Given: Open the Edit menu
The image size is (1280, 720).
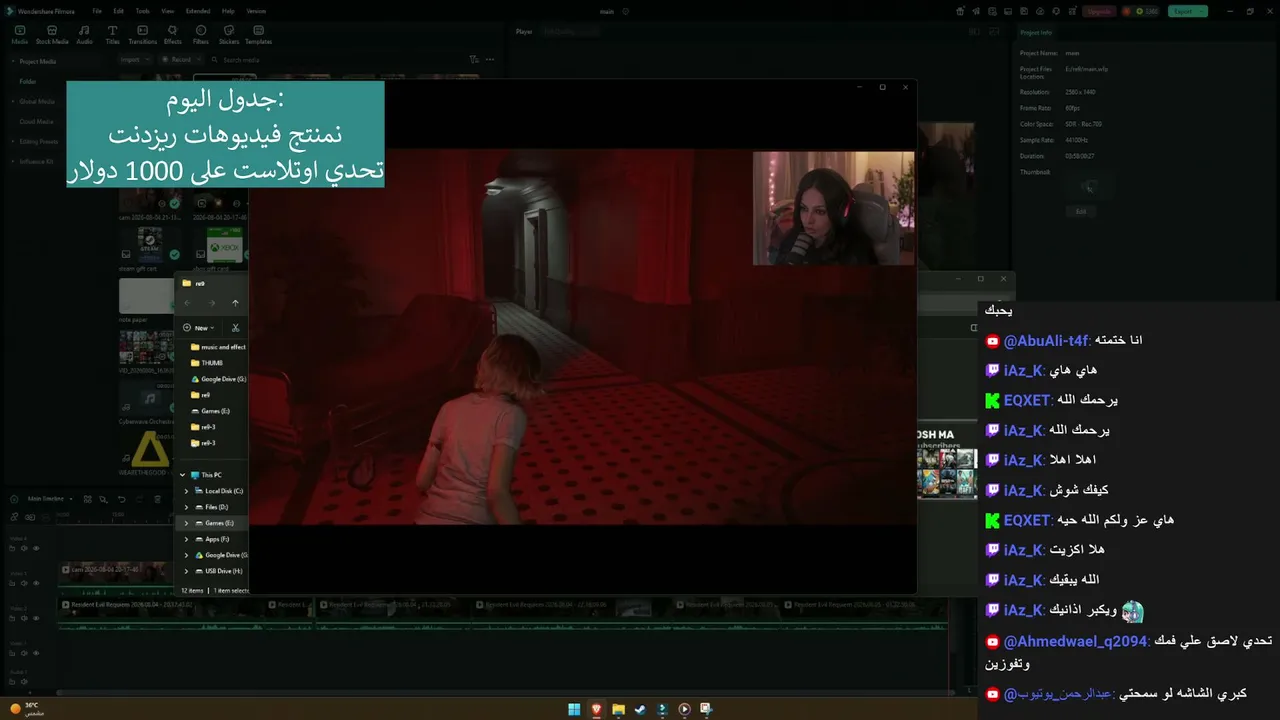Looking at the screenshot, I should coord(117,11).
